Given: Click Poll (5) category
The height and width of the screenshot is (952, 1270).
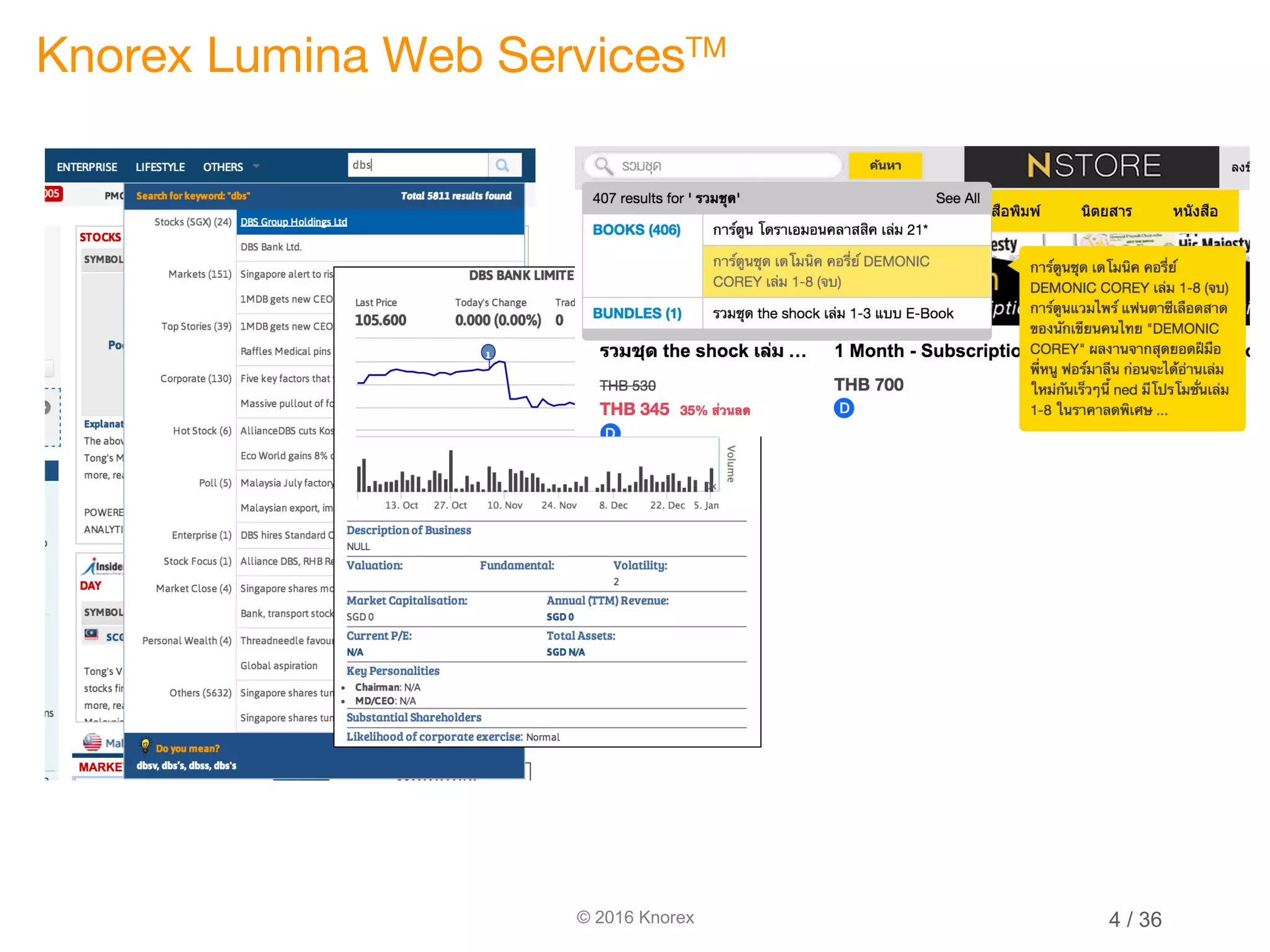Looking at the screenshot, I should (x=215, y=483).
